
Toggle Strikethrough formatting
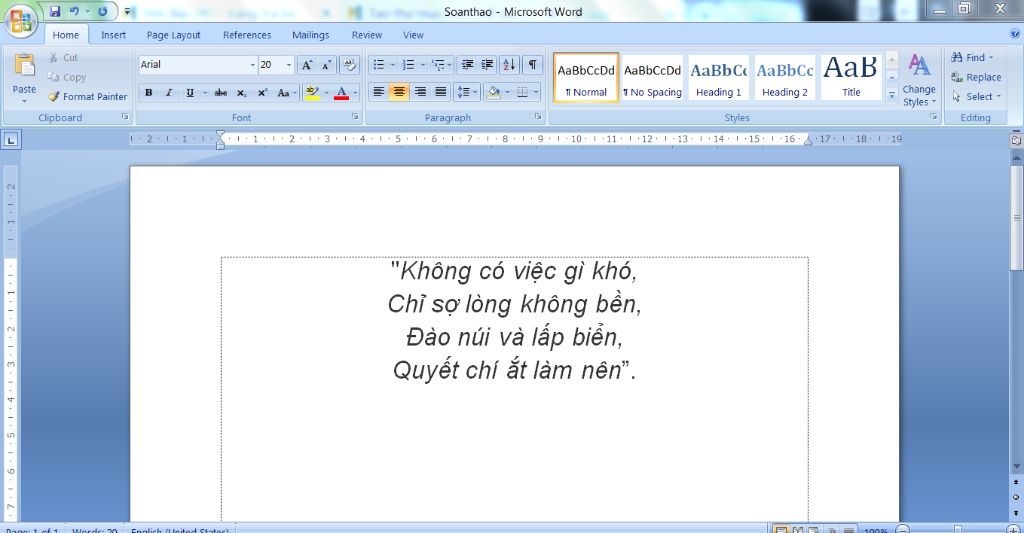pyautogui.click(x=221, y=93)
